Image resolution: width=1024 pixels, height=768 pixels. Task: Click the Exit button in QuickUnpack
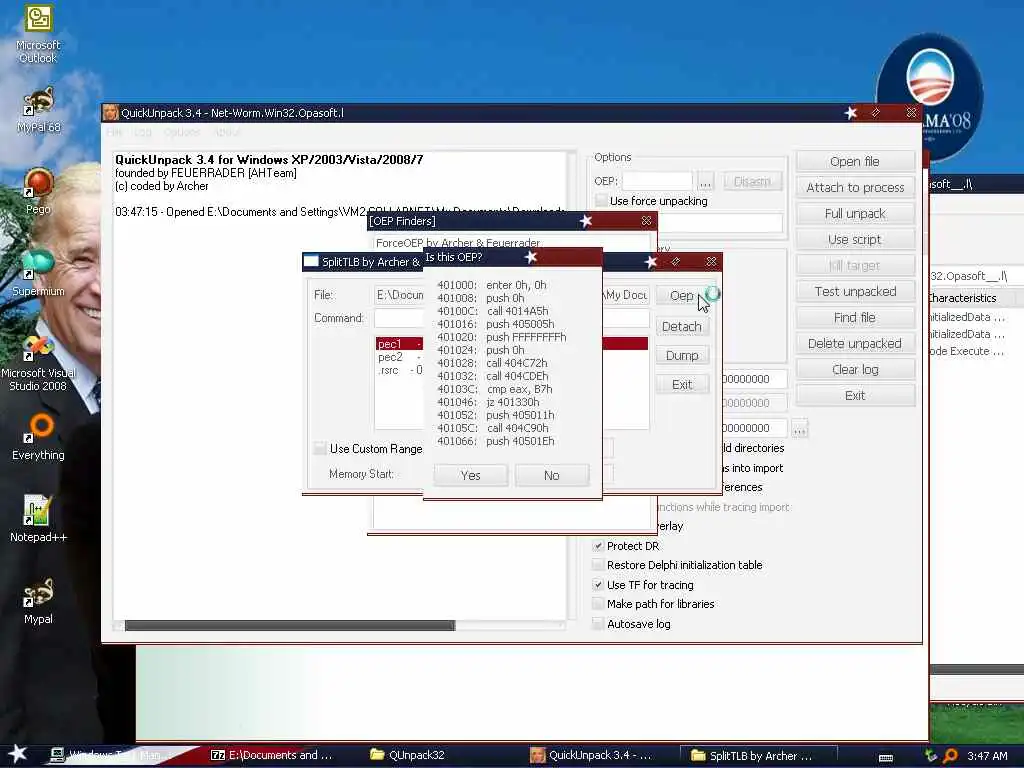click(x=855, y=396)
